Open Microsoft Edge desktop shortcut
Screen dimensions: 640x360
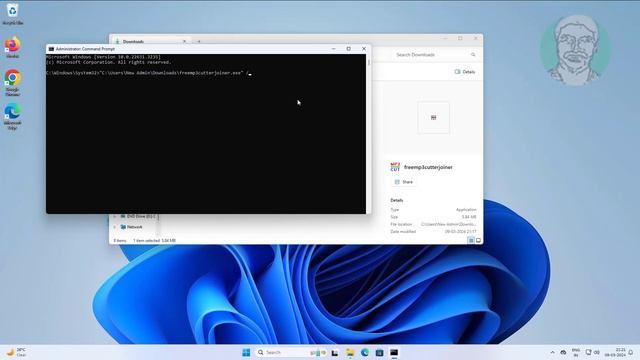[x=12, y=117]
